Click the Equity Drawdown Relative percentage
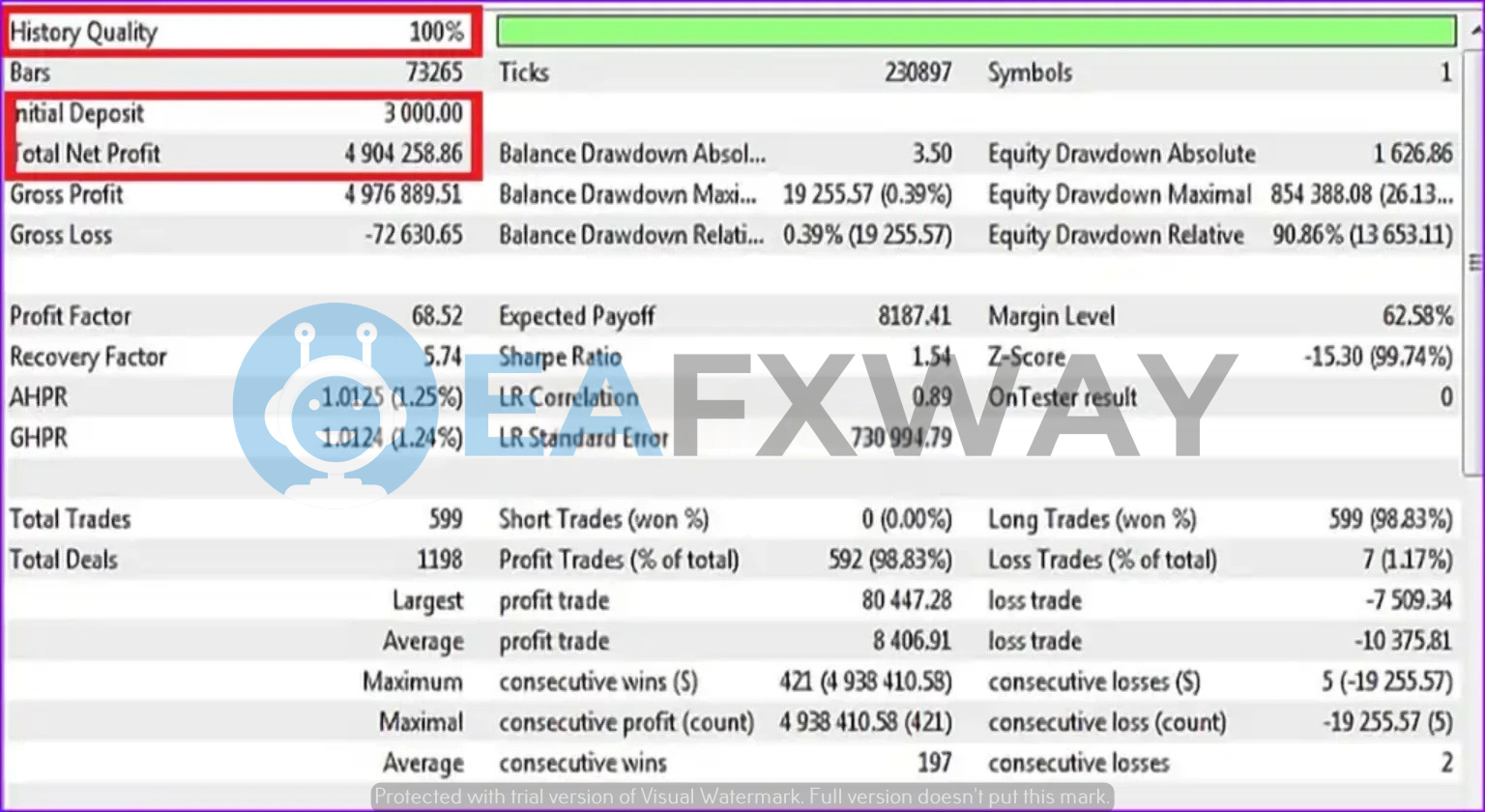Screen dimensions: 1485x812 [1361, 234]
